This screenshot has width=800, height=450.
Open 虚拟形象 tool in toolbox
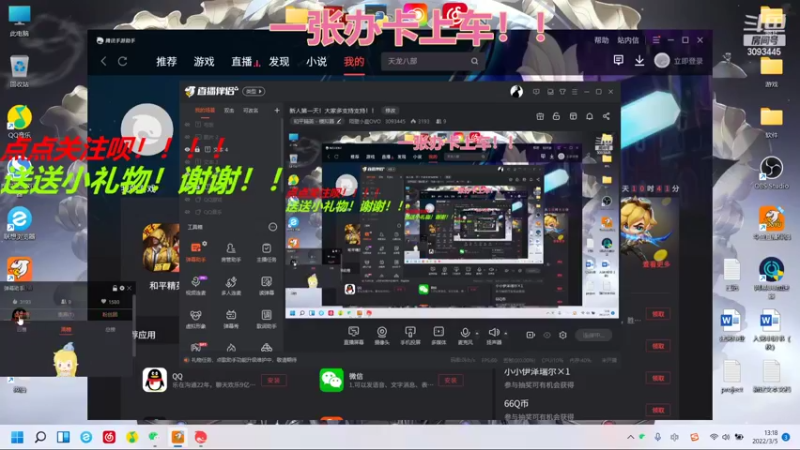pyautogui.click(x=196, y=319)
